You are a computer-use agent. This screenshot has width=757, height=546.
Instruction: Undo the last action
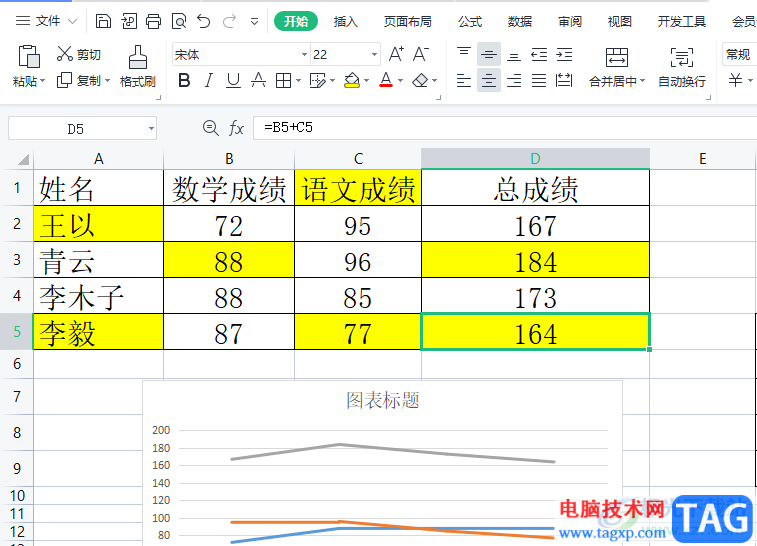204,21
